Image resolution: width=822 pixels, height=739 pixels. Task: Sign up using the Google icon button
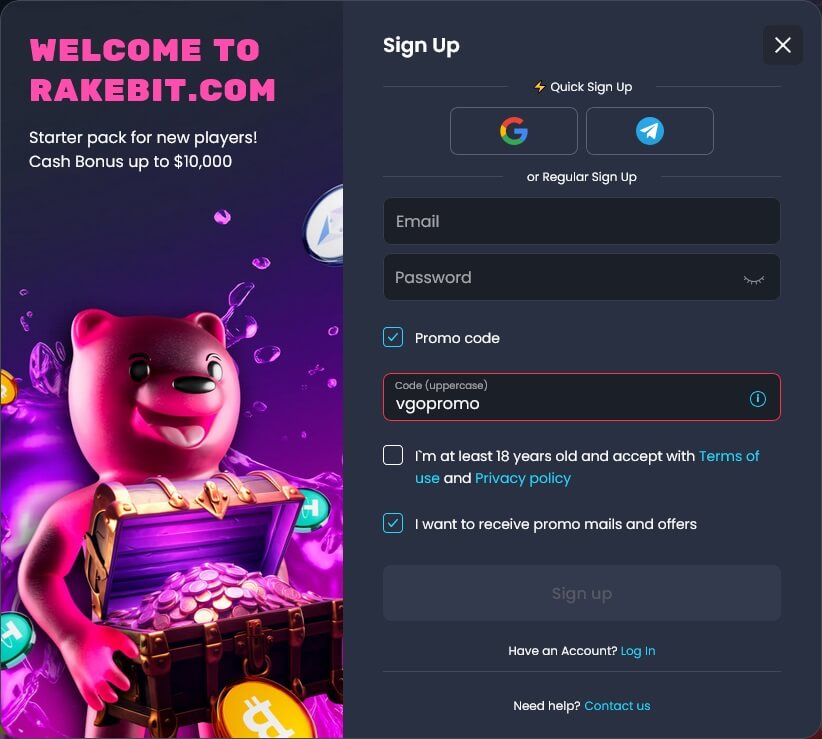coord(513,131)
